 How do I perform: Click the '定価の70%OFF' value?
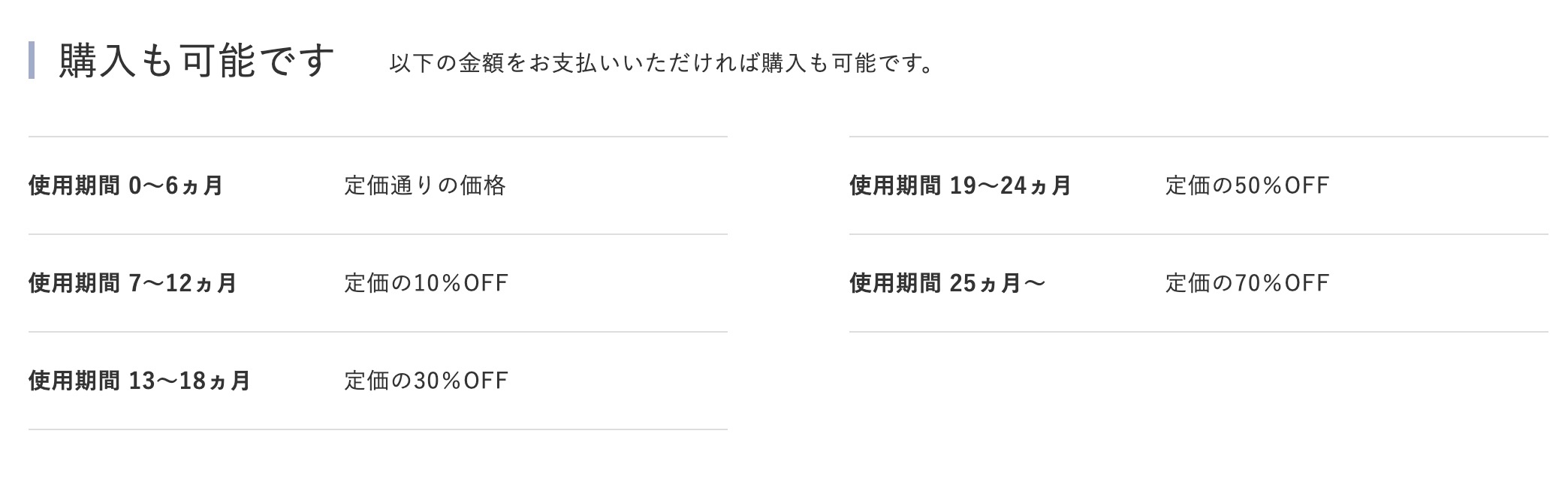pos(1247,283)
